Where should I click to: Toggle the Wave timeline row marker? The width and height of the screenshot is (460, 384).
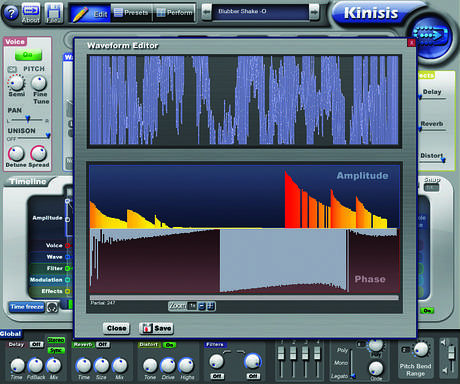pos(67,257)
